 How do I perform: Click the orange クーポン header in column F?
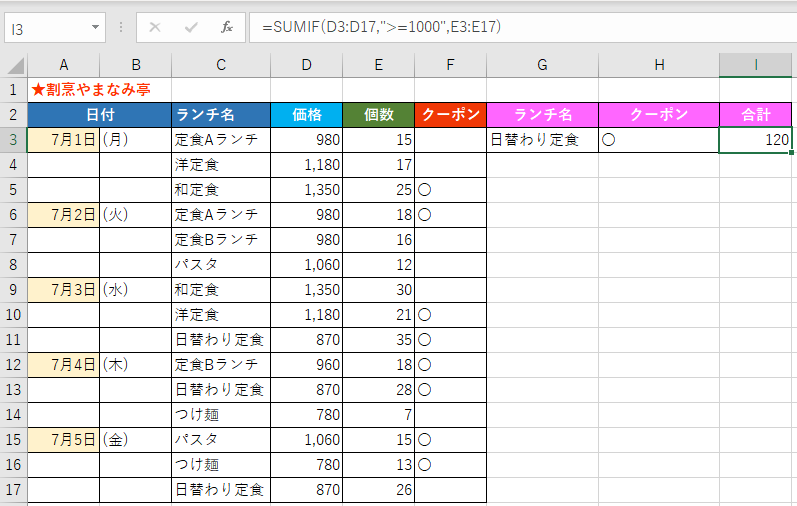tap(450, 115)
